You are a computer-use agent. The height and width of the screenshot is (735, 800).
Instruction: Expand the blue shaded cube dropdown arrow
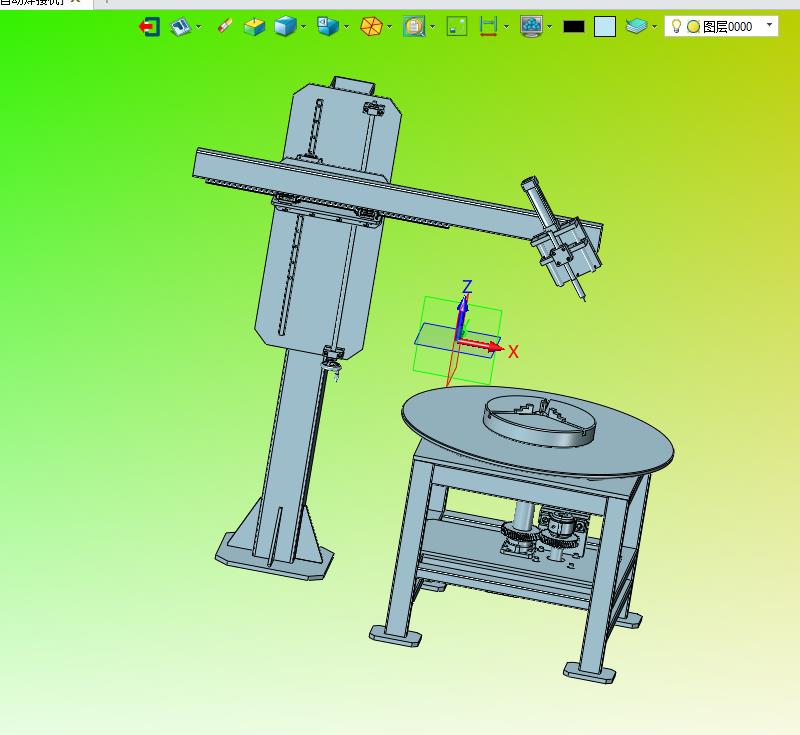[x=304, y=27]
